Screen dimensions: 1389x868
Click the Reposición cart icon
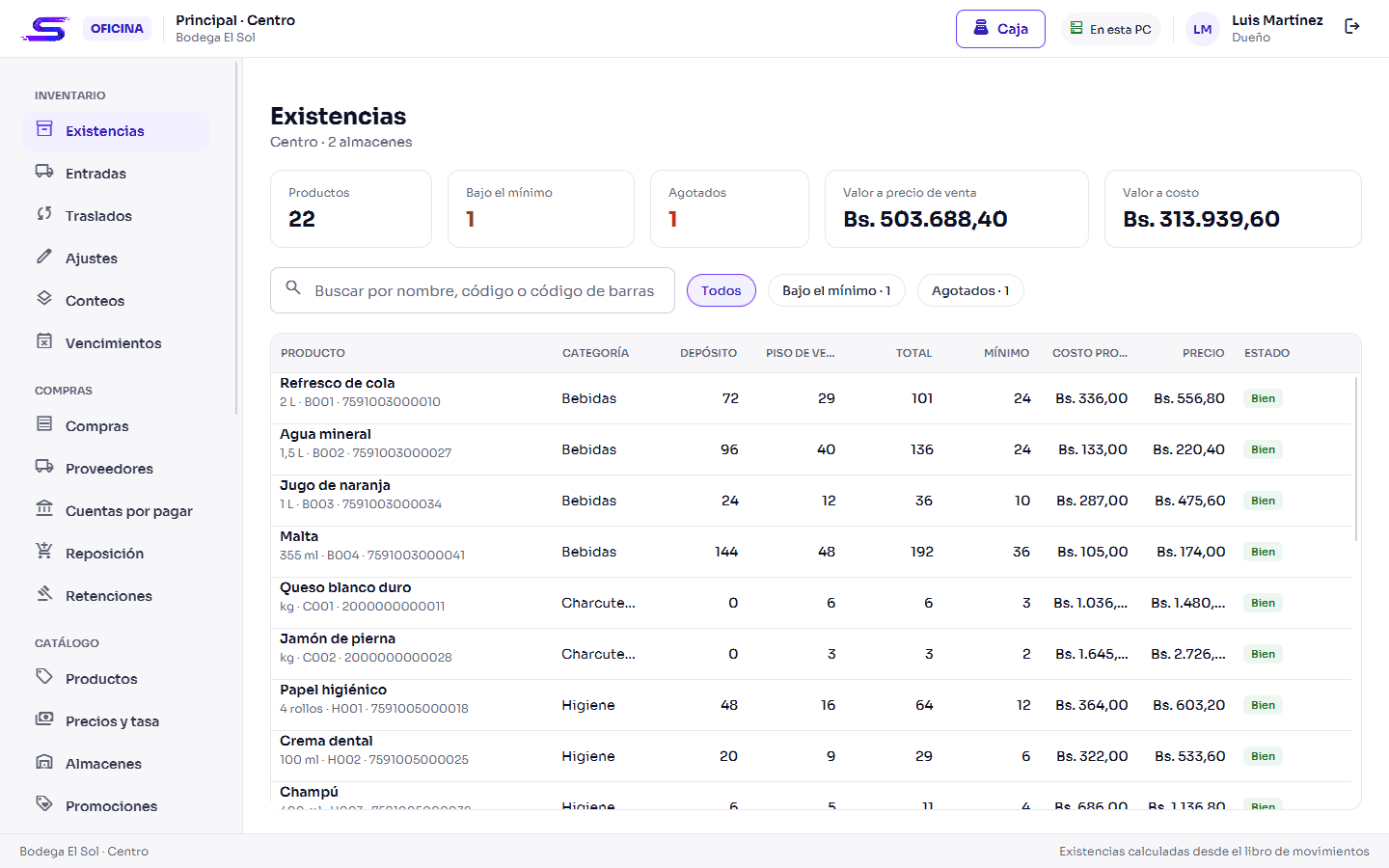click(x=44, y=552)
